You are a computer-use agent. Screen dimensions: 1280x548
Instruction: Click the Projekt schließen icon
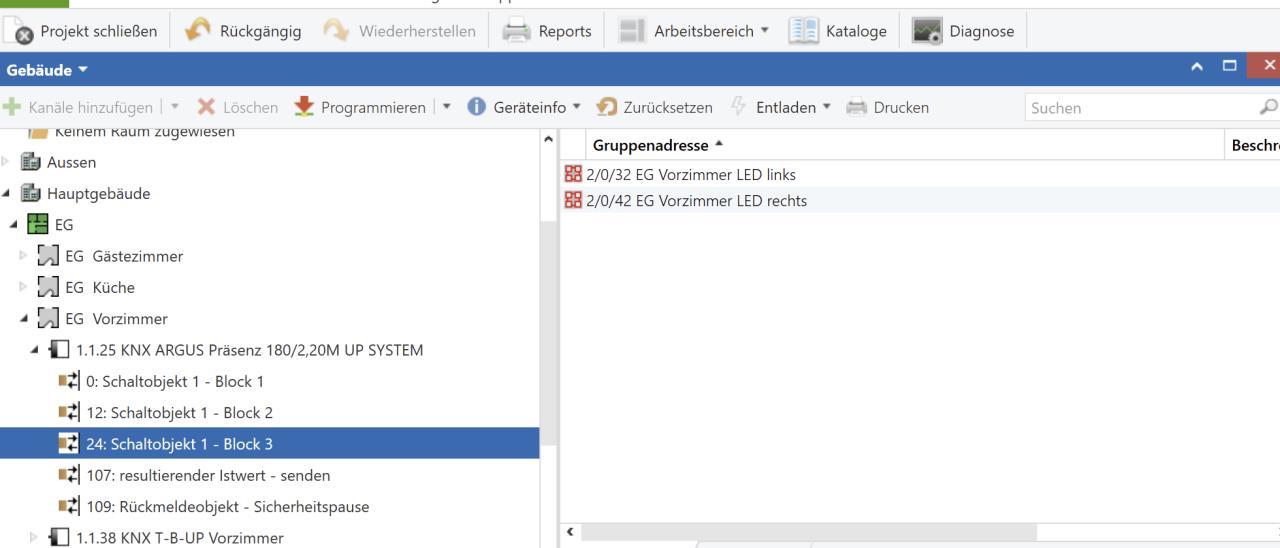[x=21, y=31]
